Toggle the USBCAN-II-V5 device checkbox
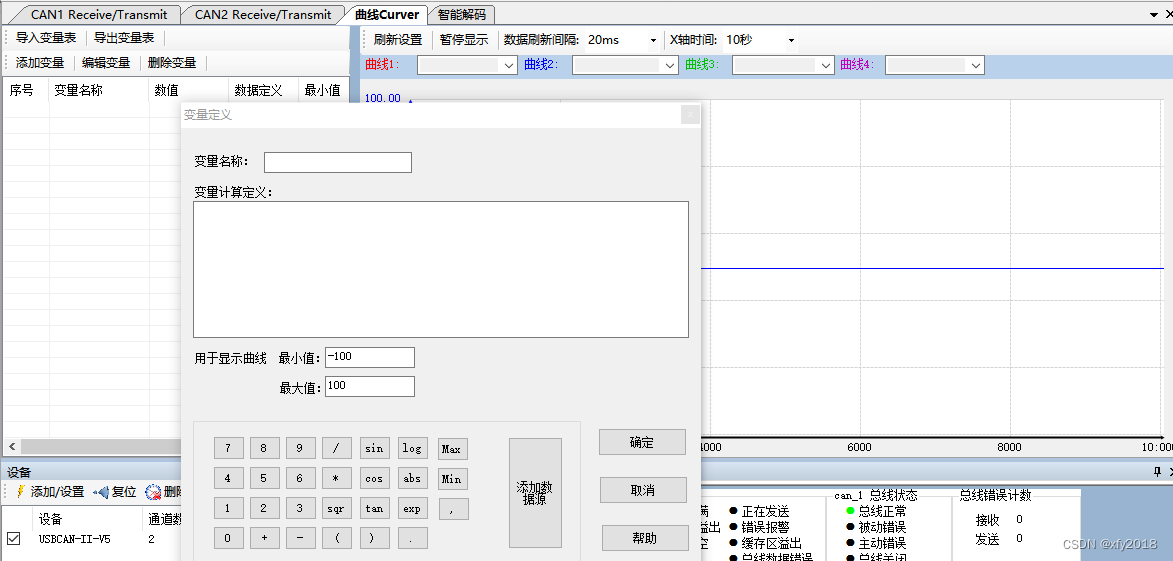Image resolution: width=1173 pixels, height=561 pixels. [13, 539]
